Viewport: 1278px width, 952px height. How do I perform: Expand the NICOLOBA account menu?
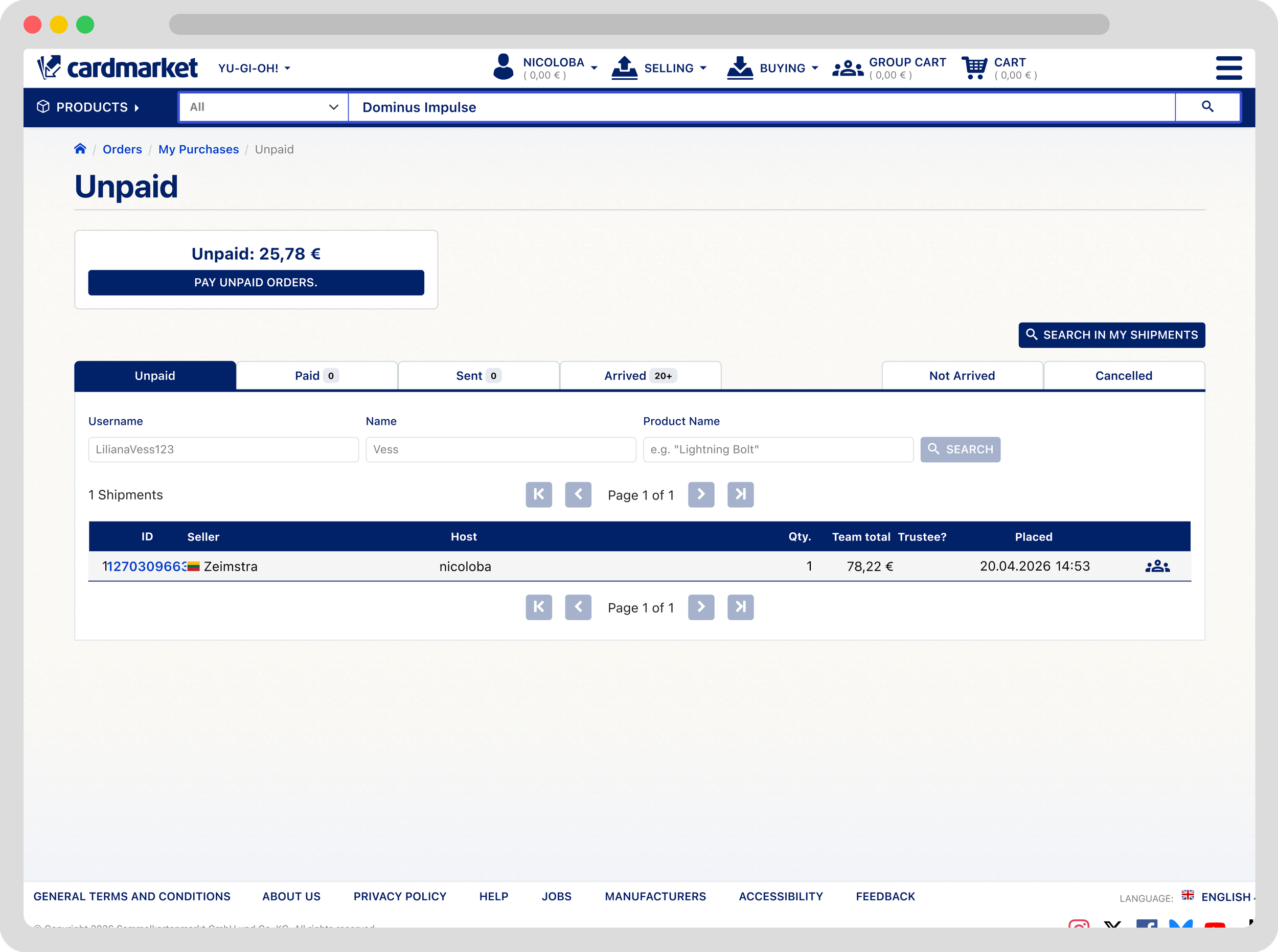[x=553, y=68]
